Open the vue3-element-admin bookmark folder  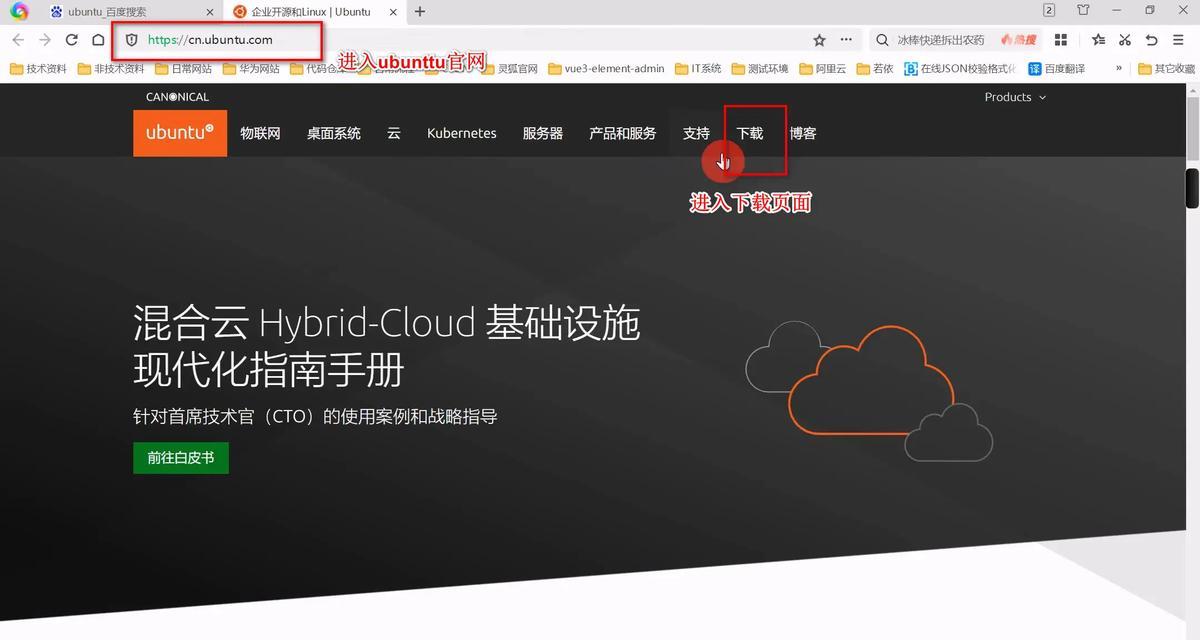[606, 69]
